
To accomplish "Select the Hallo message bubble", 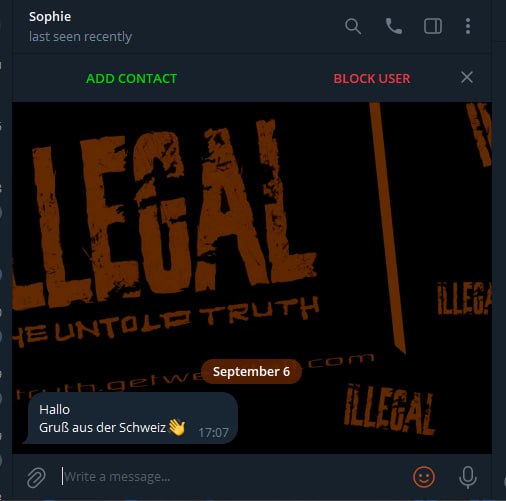I will click(x=131, y=418).
